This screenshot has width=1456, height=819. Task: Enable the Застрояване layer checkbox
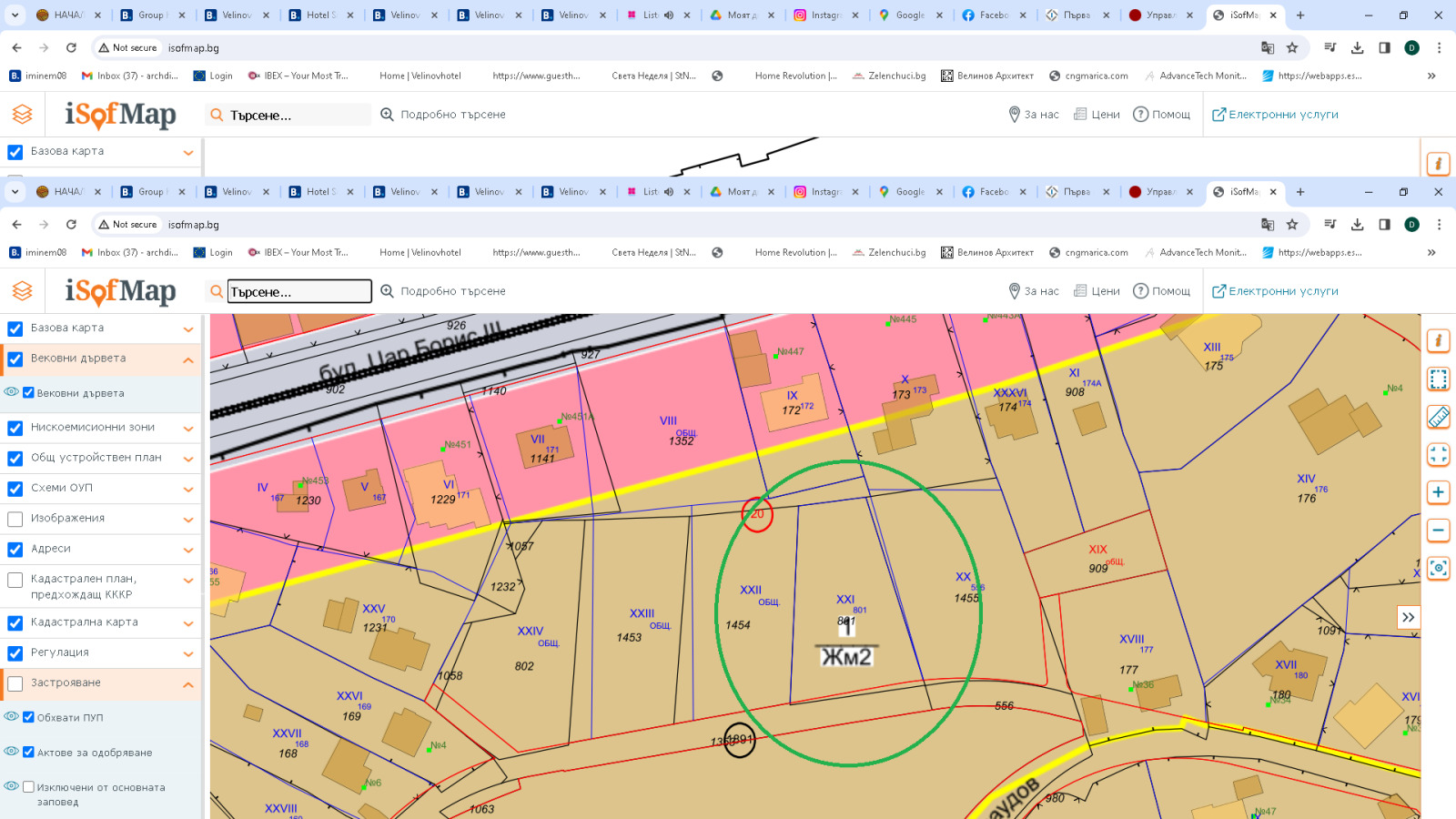click(x=15, y=682)
